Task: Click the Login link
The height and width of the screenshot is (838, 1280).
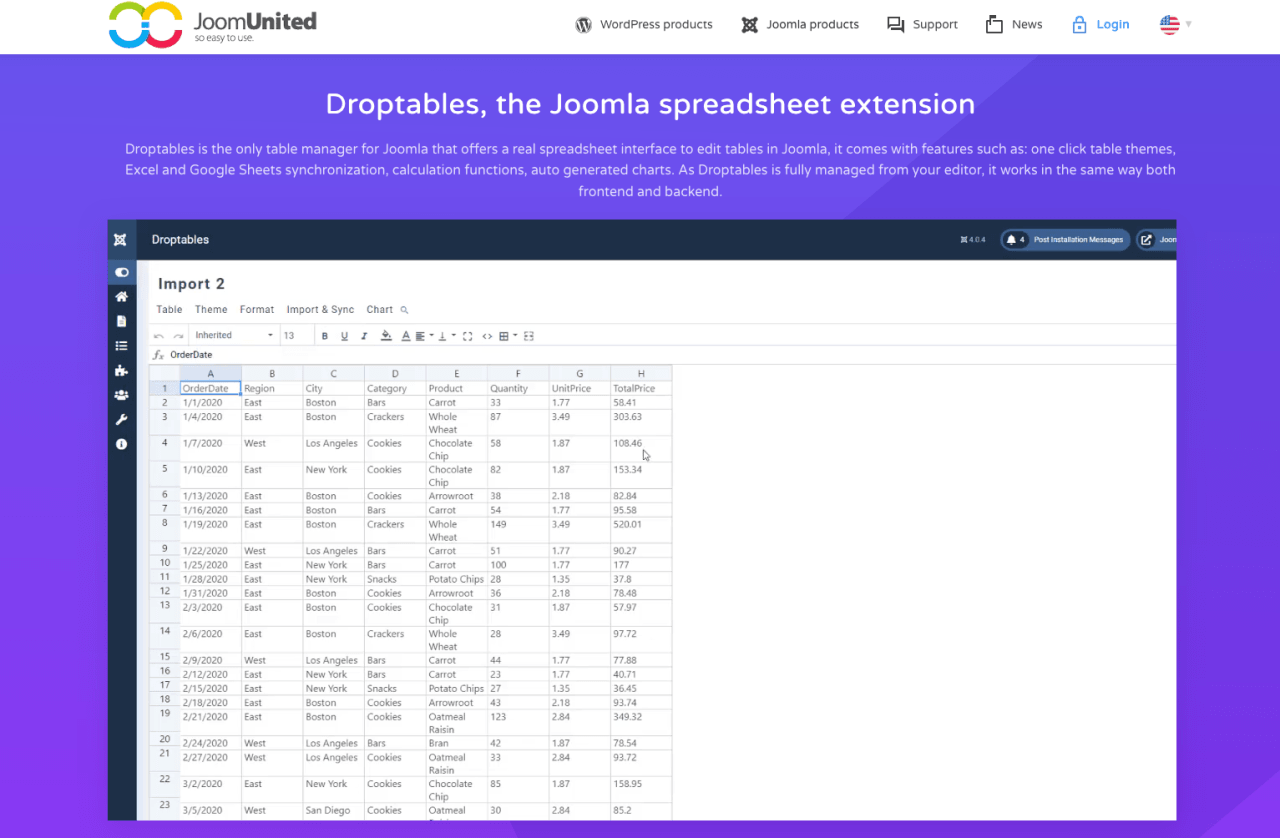Action: [x=1100, y=25]
